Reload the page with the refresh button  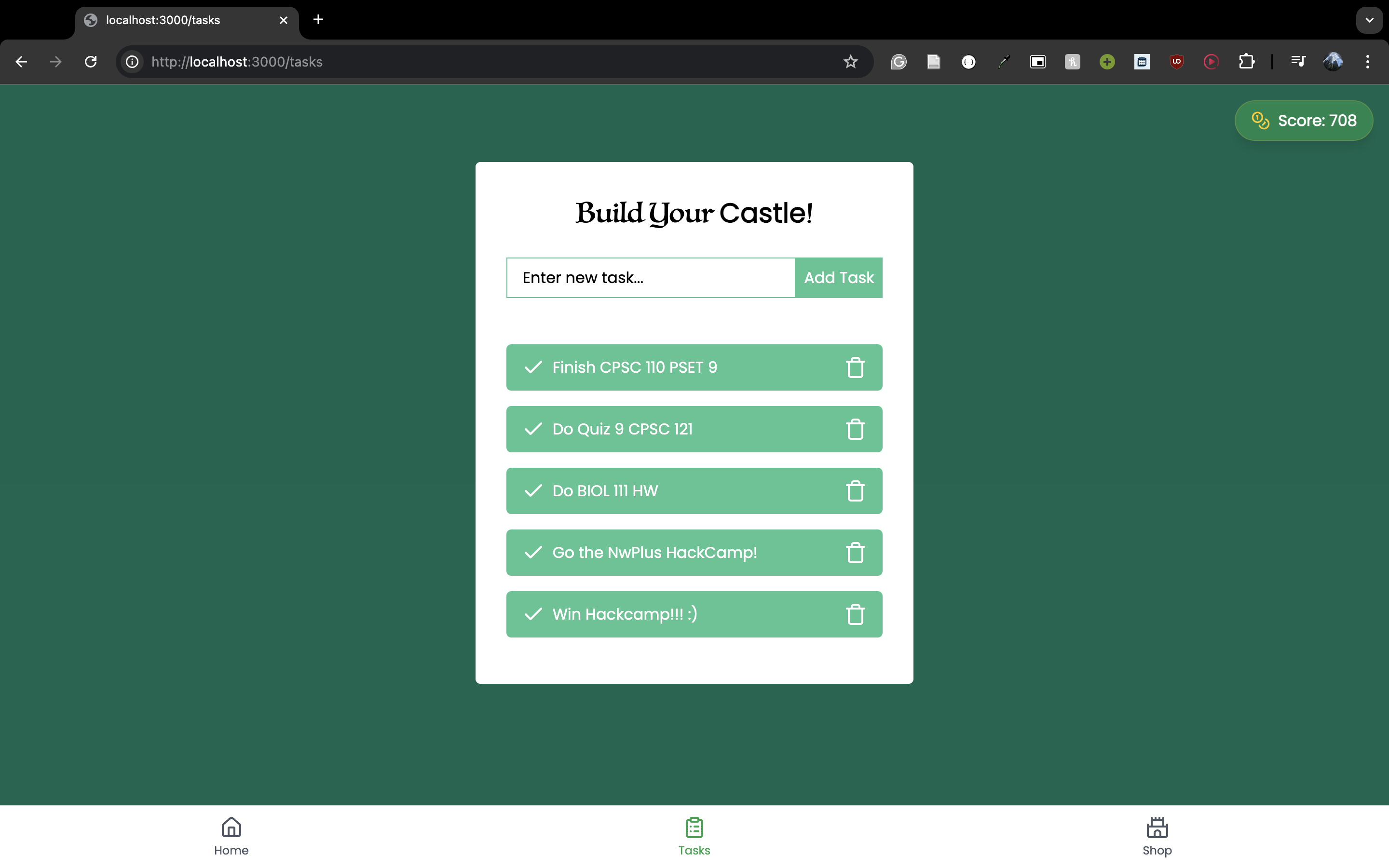(x=91, y=61)
